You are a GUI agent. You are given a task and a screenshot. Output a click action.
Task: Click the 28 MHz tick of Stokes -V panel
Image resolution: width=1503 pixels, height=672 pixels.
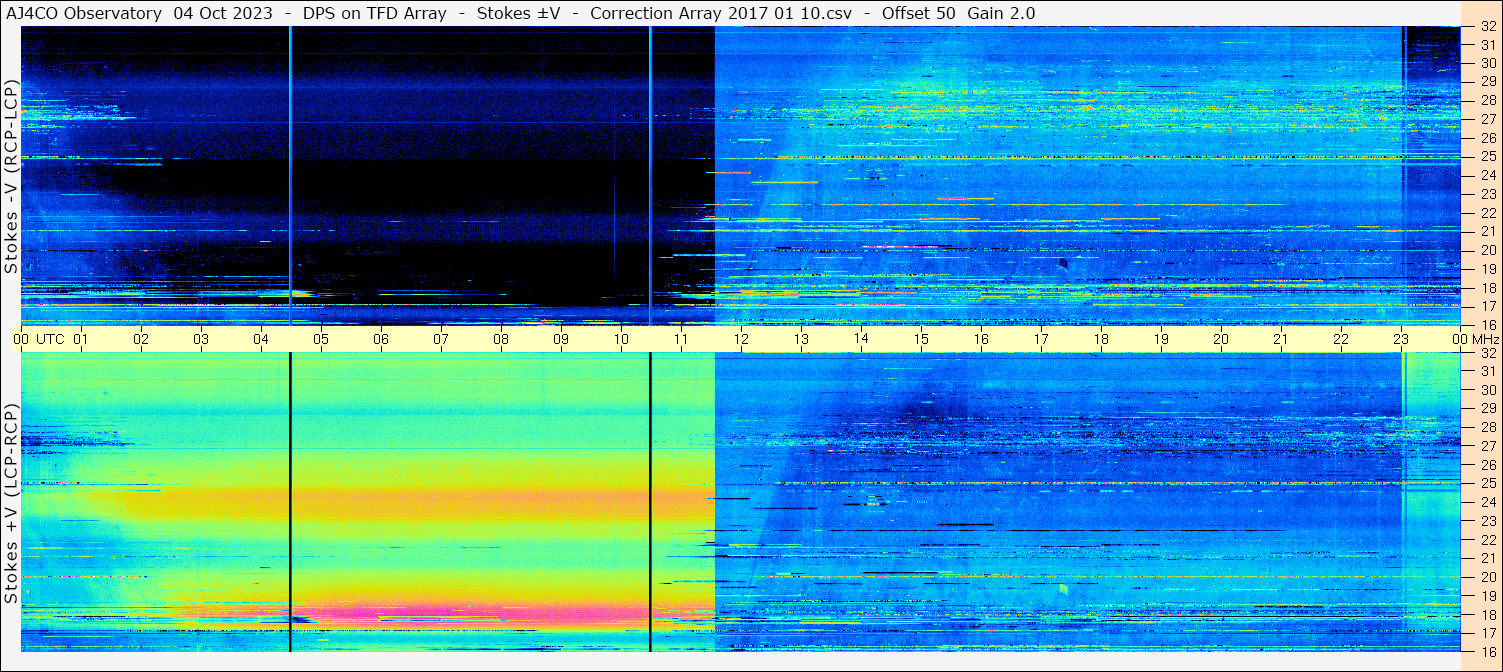click(x=1487, y=100)
